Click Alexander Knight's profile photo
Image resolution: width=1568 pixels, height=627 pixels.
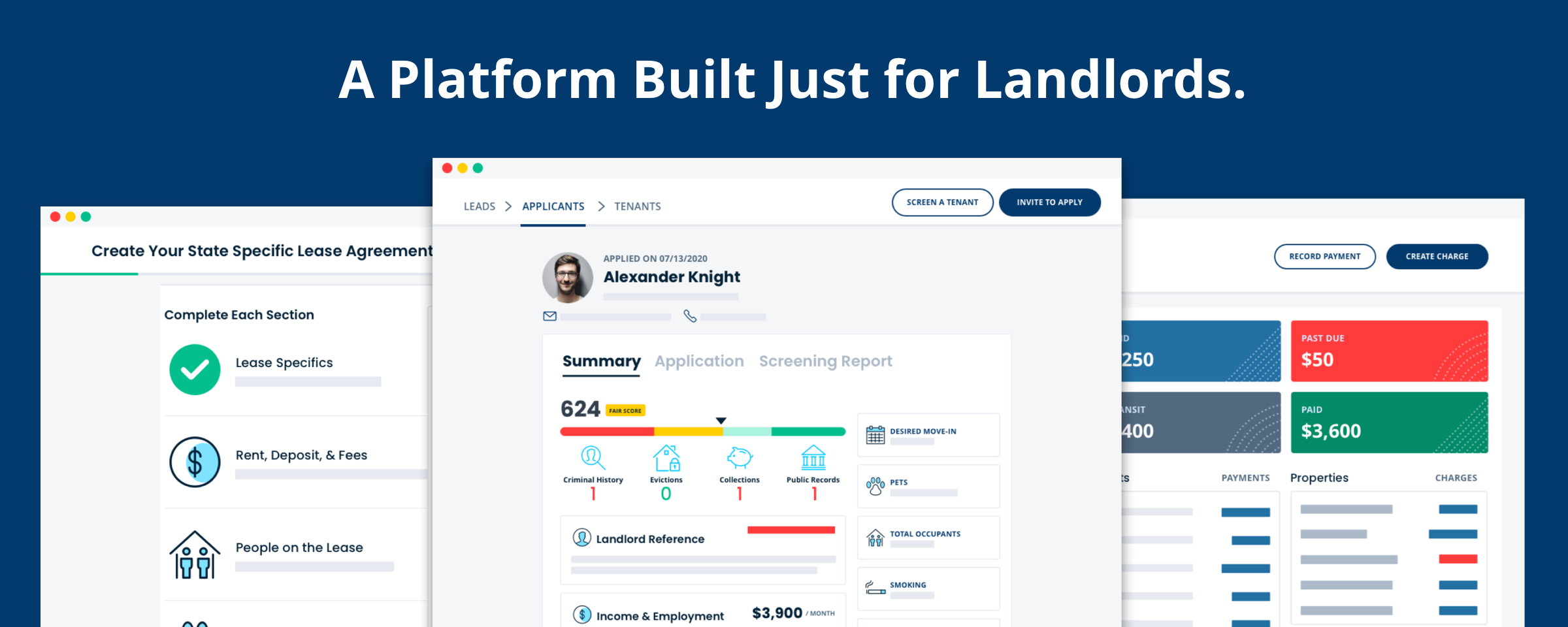[567, 278]
